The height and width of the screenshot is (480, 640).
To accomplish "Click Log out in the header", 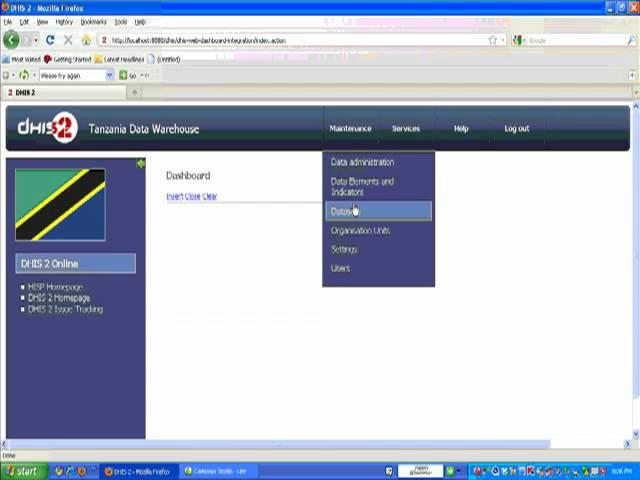I will point(517,129).
